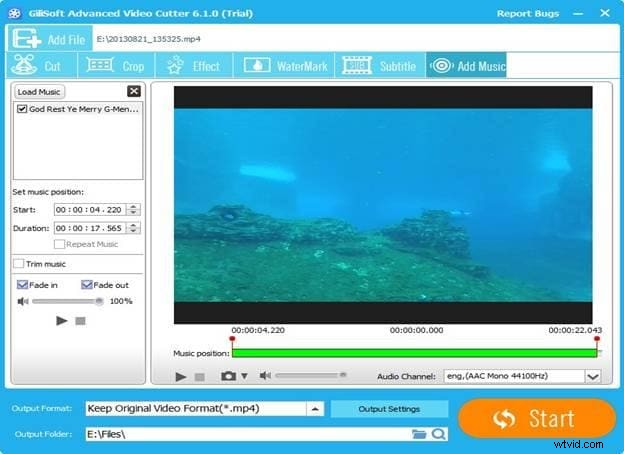Play the video preview
Screen dimensions: 624x454
pos(181,376)
